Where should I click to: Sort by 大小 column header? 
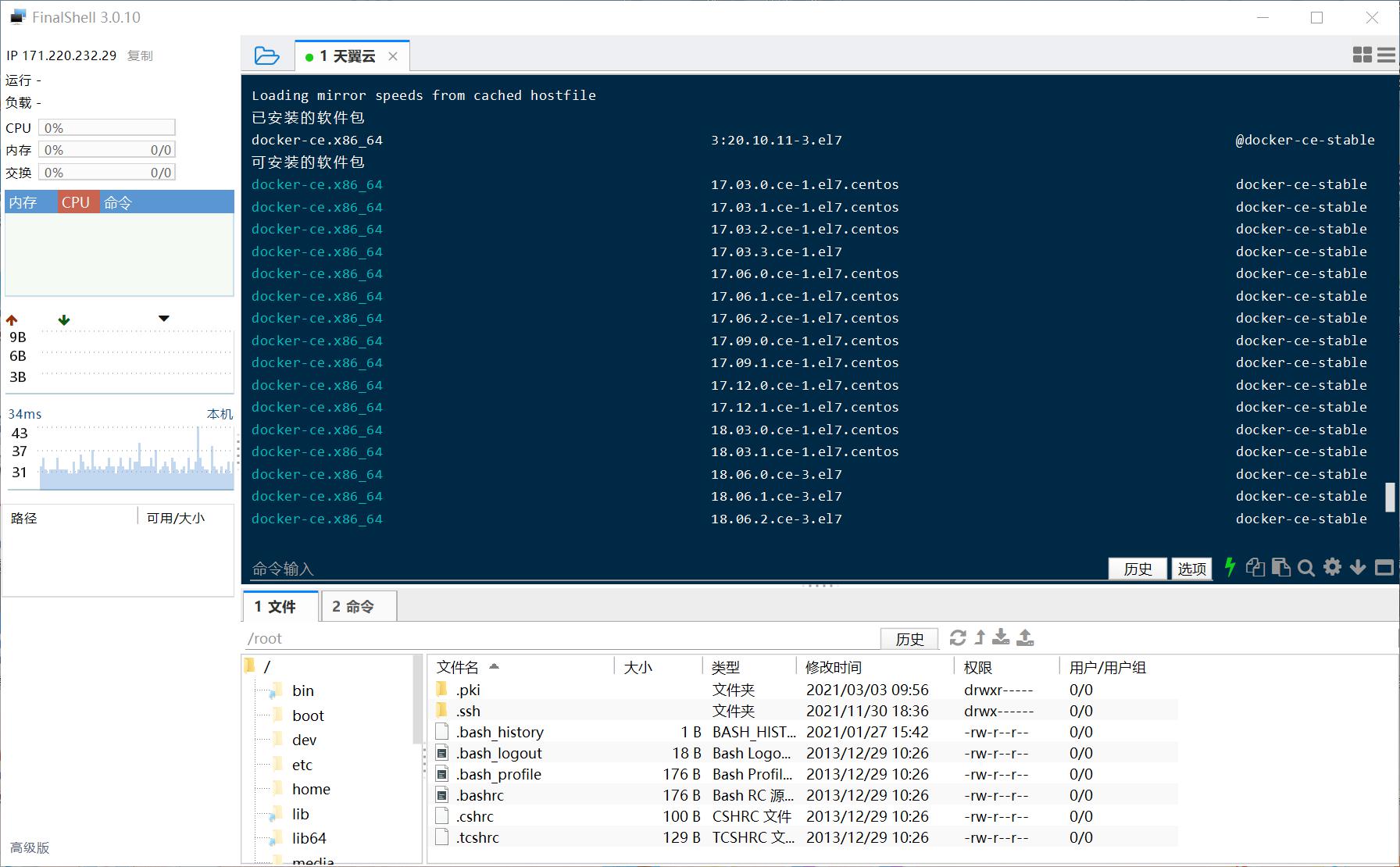coord(659,667)
